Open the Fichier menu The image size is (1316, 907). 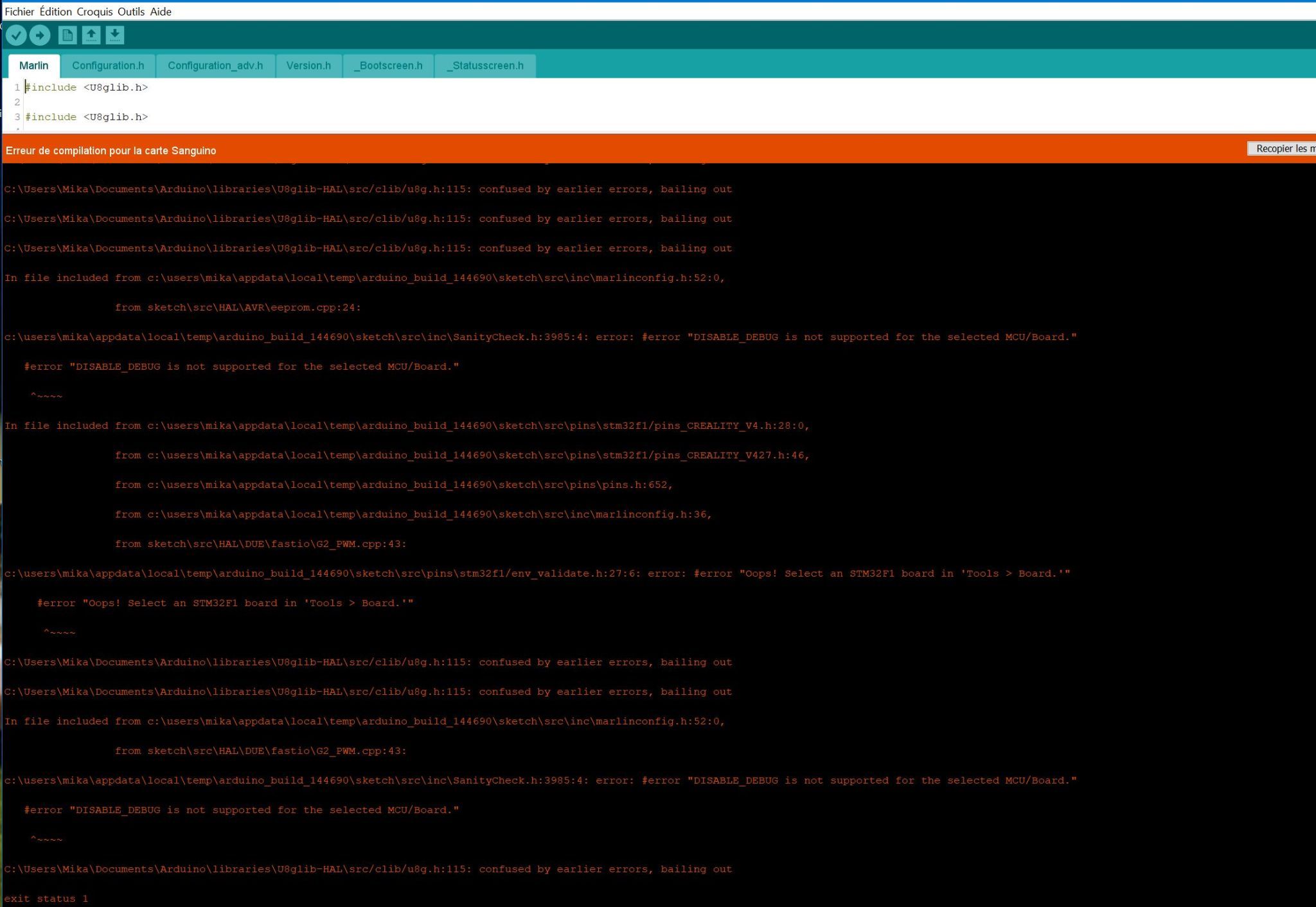(19, 12)
